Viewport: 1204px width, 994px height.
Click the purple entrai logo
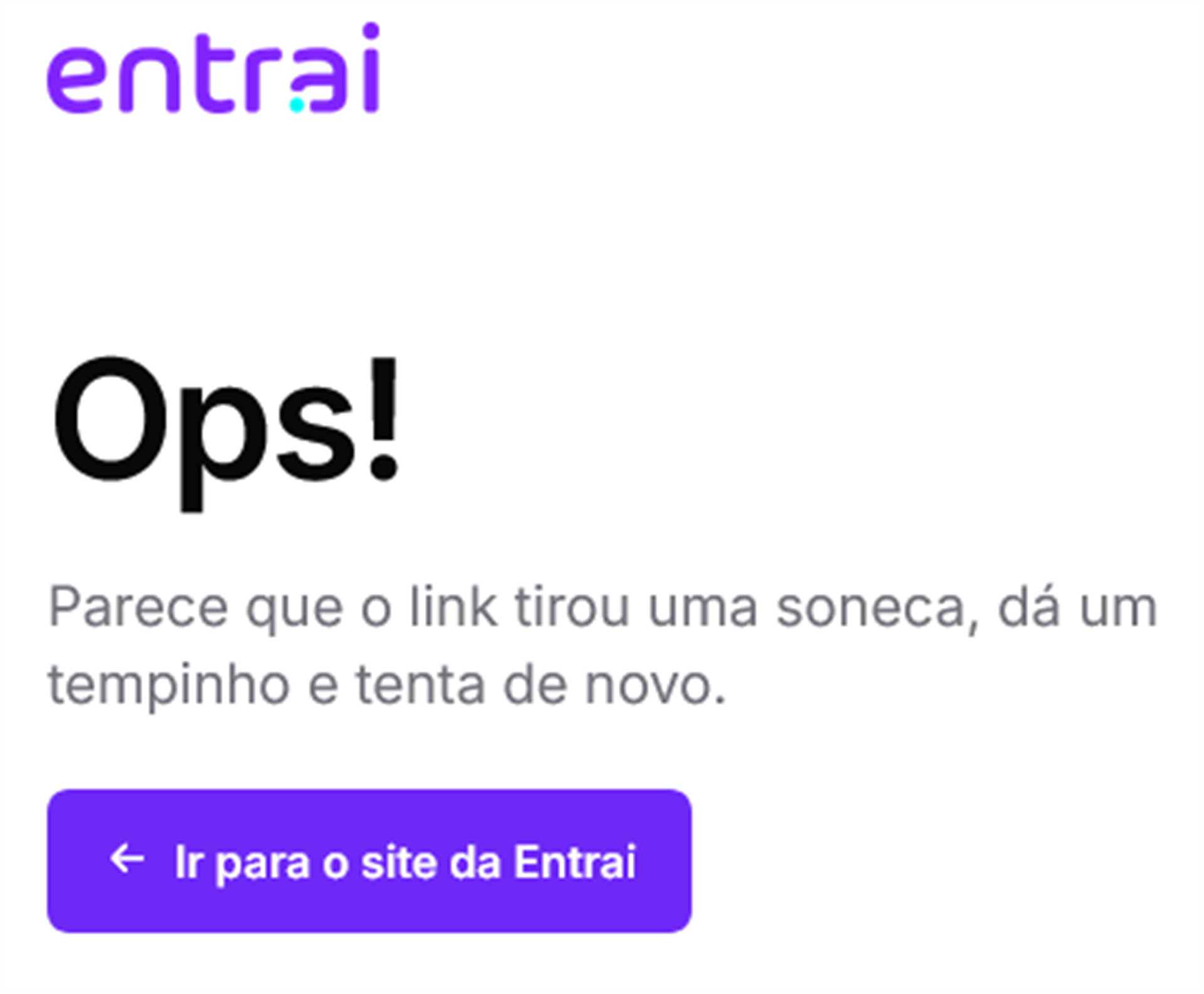214,68
